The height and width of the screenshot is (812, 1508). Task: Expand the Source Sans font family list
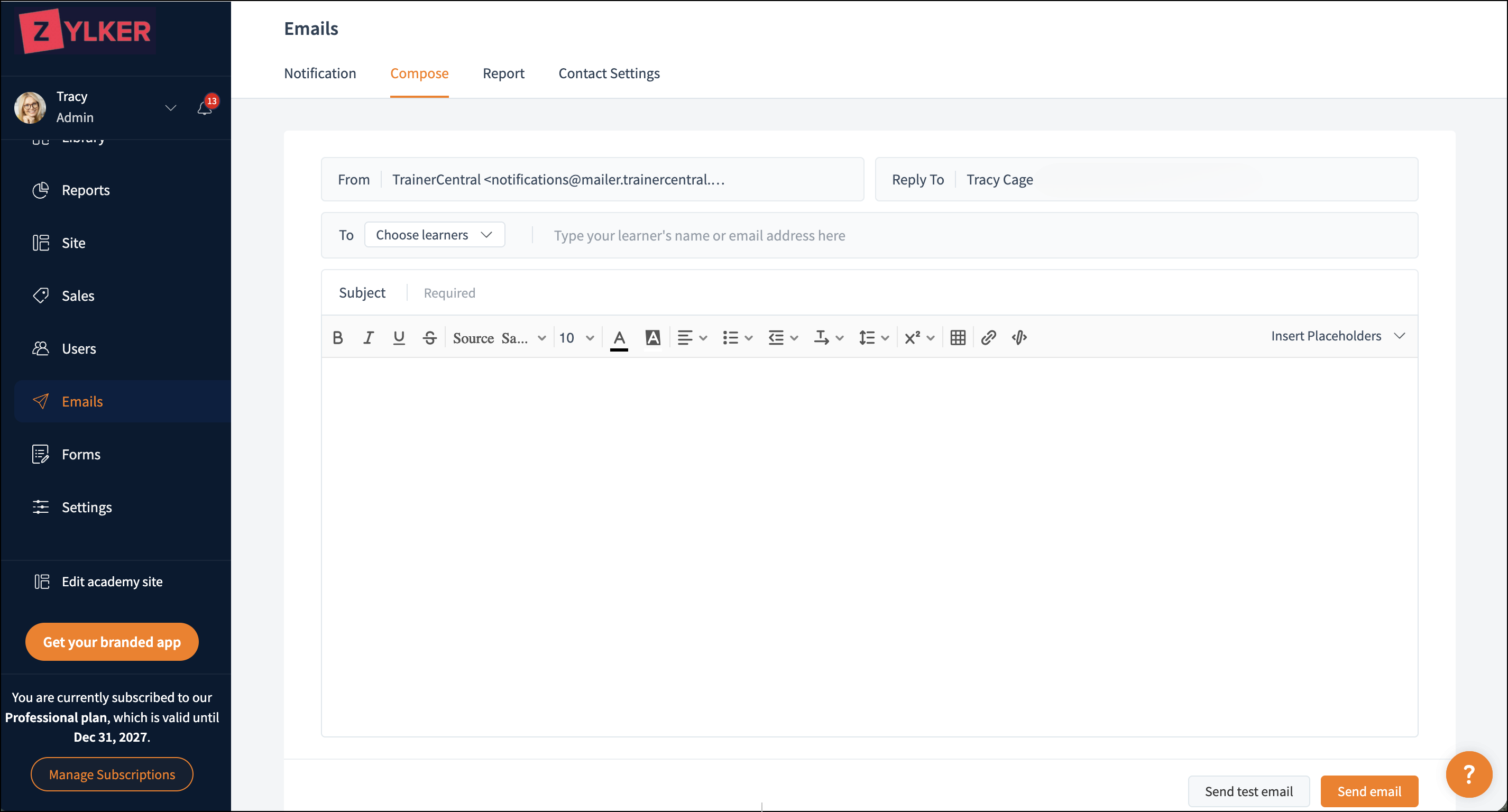(x=499, y=338)
